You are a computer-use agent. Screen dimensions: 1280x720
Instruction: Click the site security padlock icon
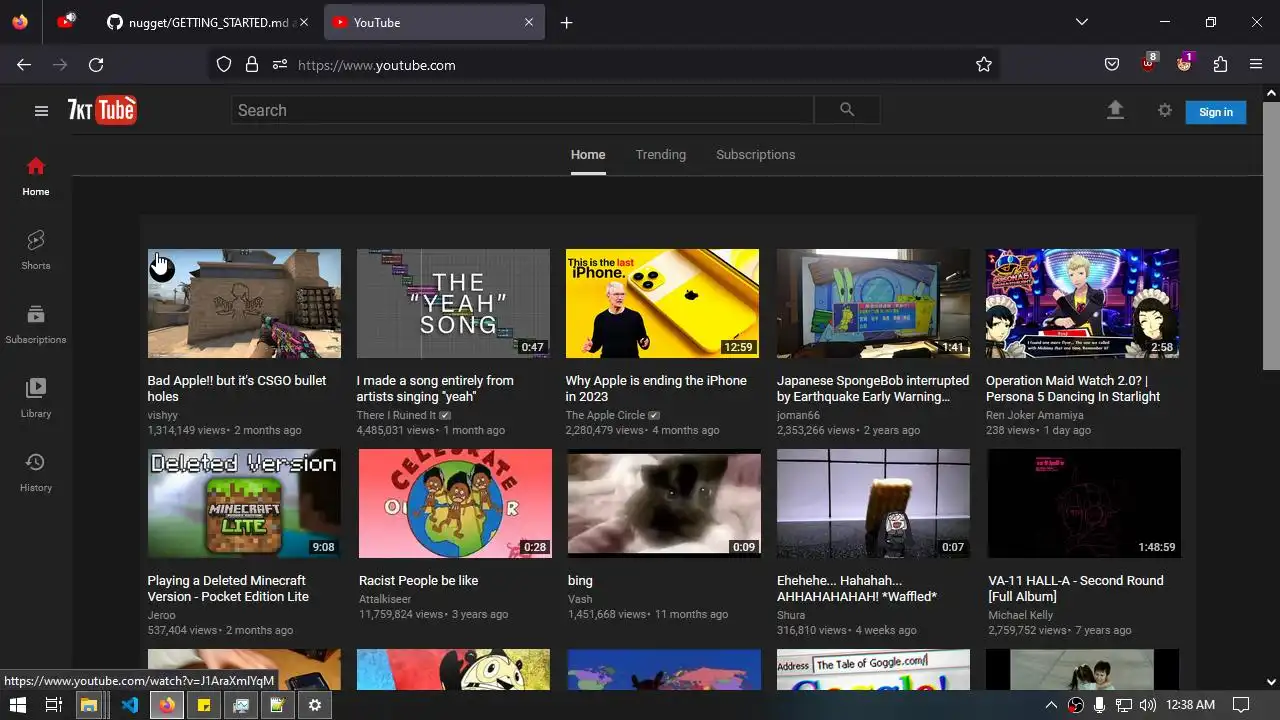click(252, 65)
